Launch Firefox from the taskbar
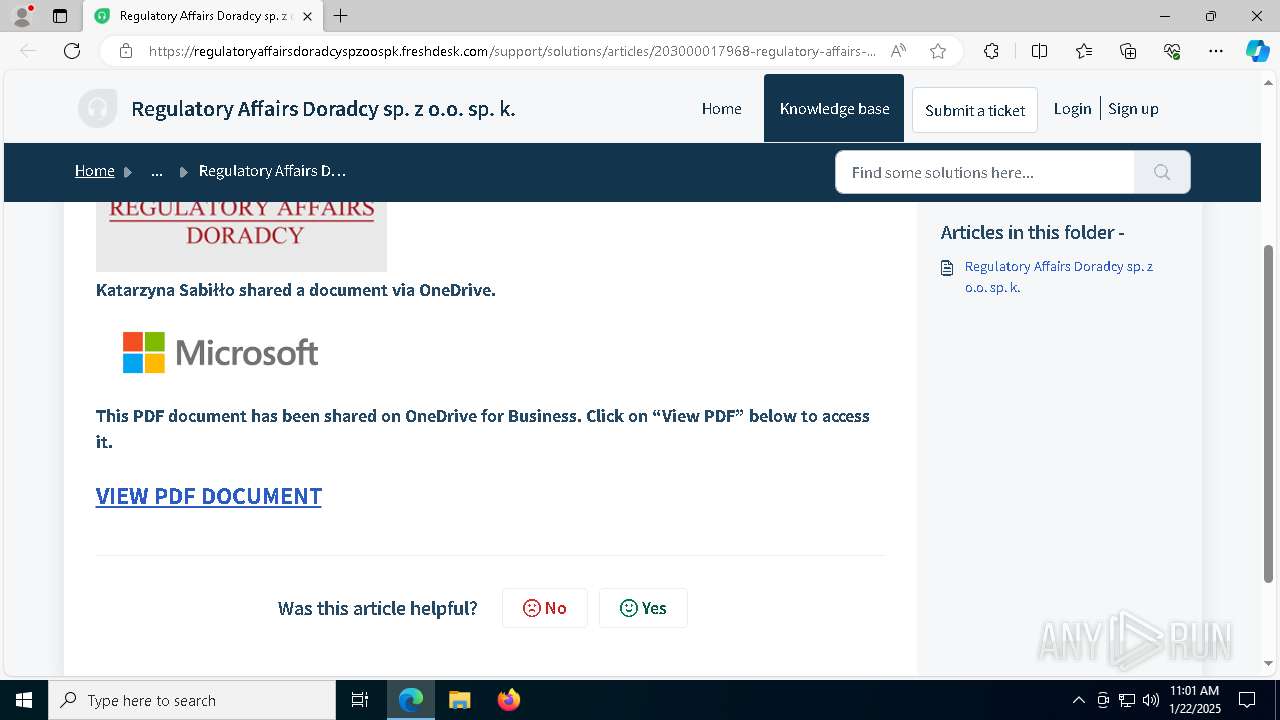This screenshot has height=720, width=1280. point(509,700)
